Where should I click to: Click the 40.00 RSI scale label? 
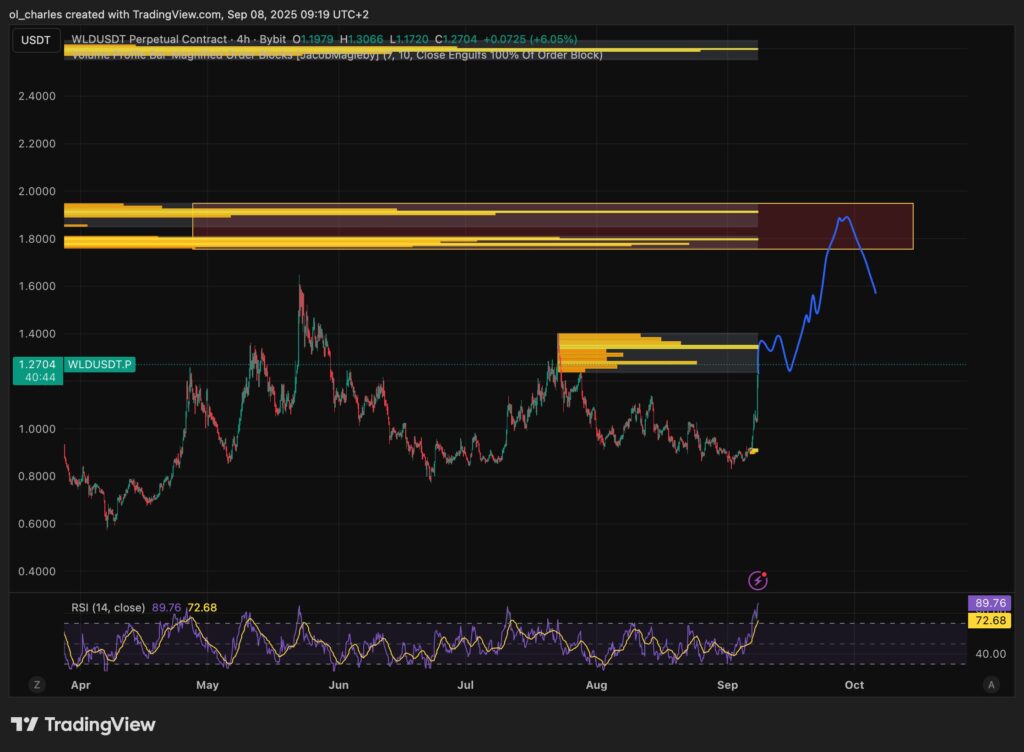pos(989,653)
